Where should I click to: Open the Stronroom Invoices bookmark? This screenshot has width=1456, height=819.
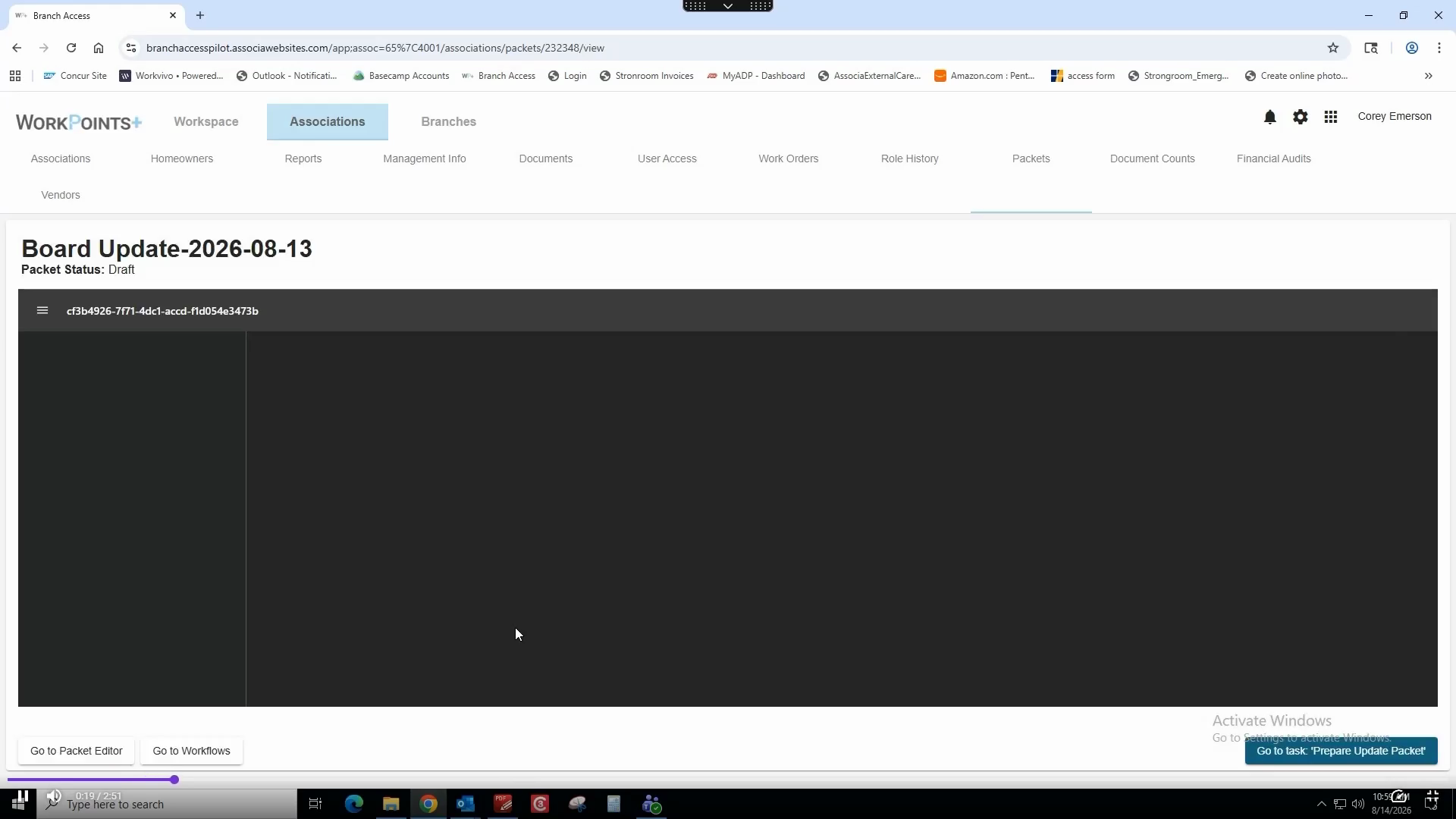[x=646, y=76]
